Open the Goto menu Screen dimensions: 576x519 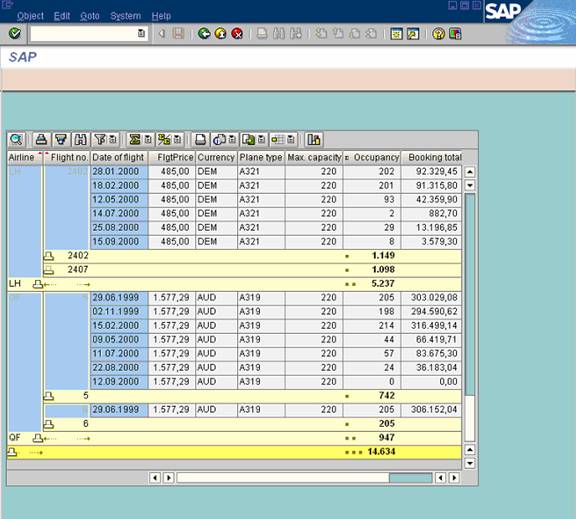pos(90,16)
